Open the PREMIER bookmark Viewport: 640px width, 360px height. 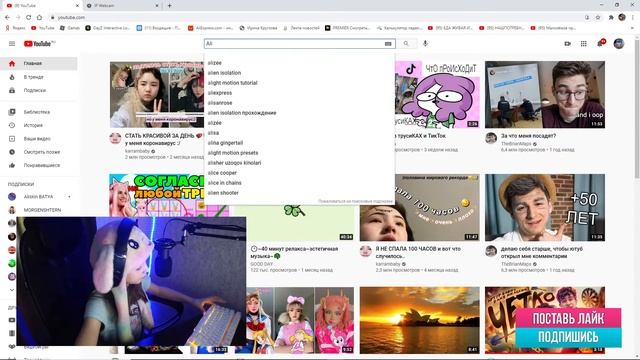pyautogui.click(x=347, y=28)
